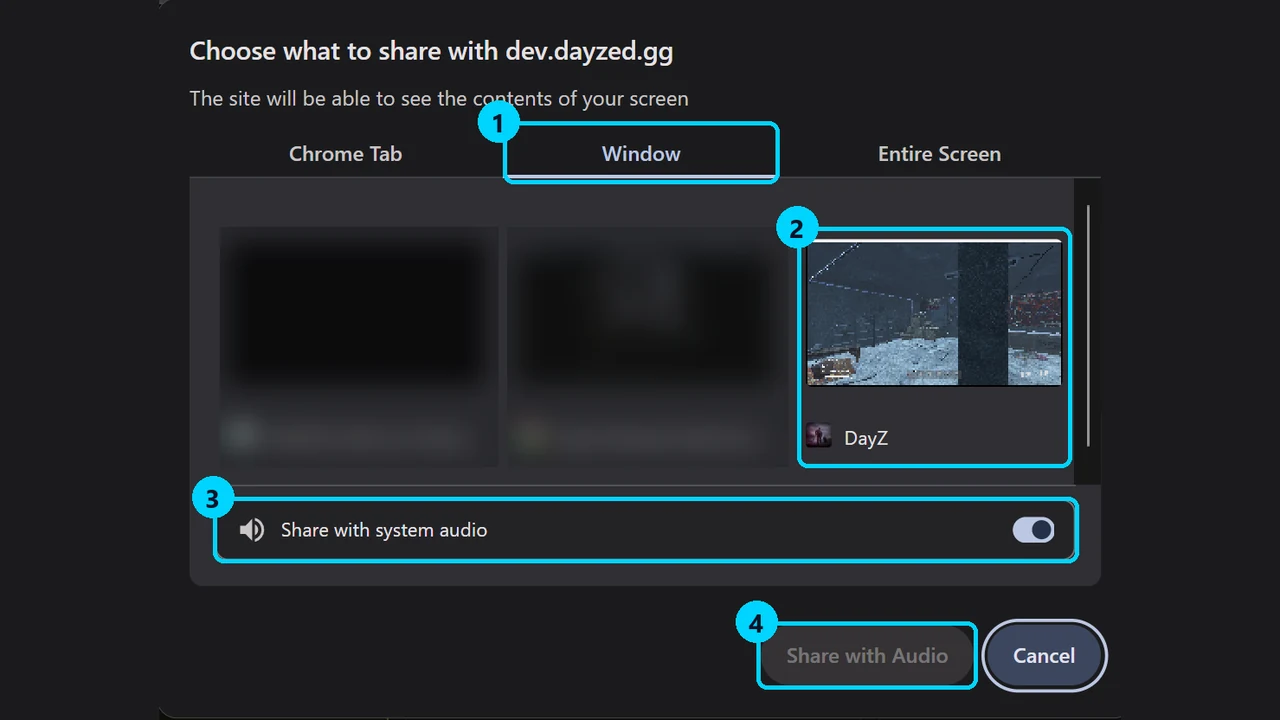This screenshot has width=1280, height=720.
Task: Select the Entire Screen tab
Action: pos(939,154)
